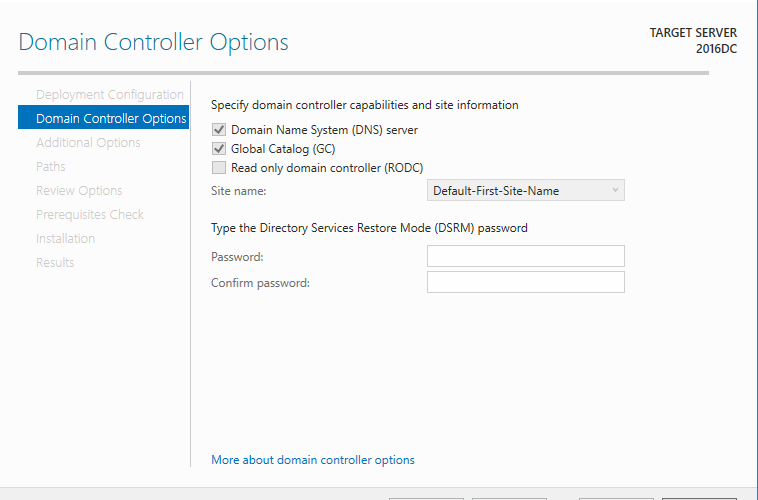758x500 pixels.
Task: View the Results step
Action: point(55,263)
